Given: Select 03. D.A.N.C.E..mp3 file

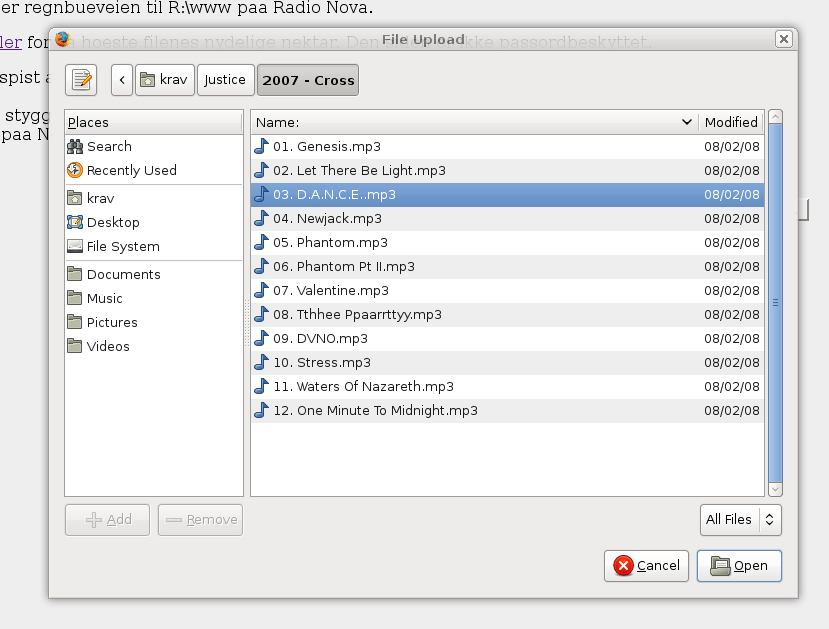Looking at the screenshot, I should (508, 195).
